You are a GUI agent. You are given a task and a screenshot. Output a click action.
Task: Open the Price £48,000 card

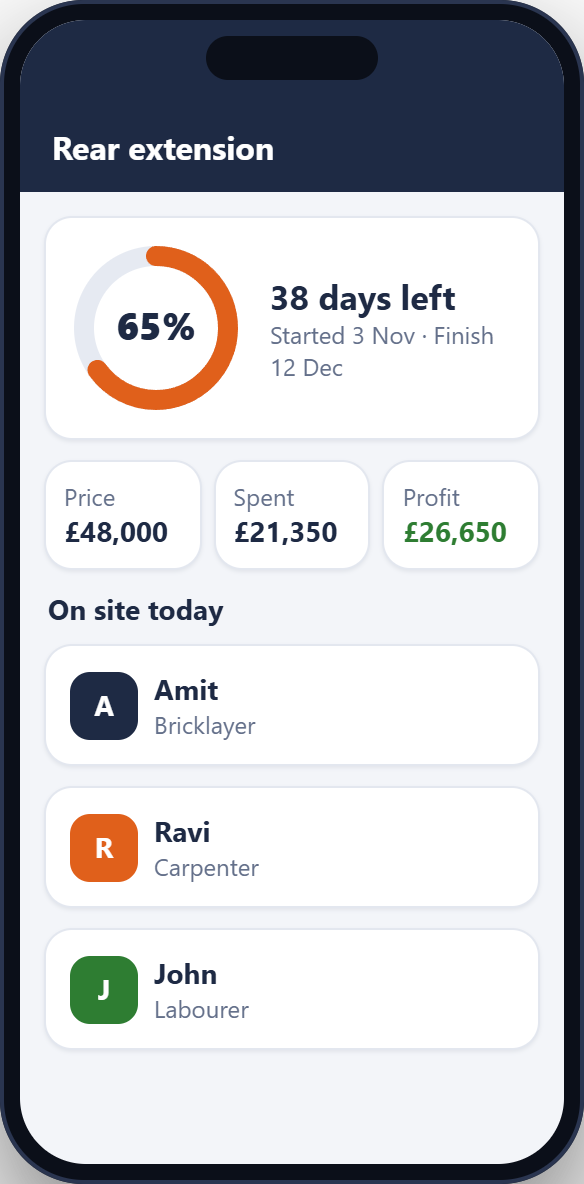point(123,514)
